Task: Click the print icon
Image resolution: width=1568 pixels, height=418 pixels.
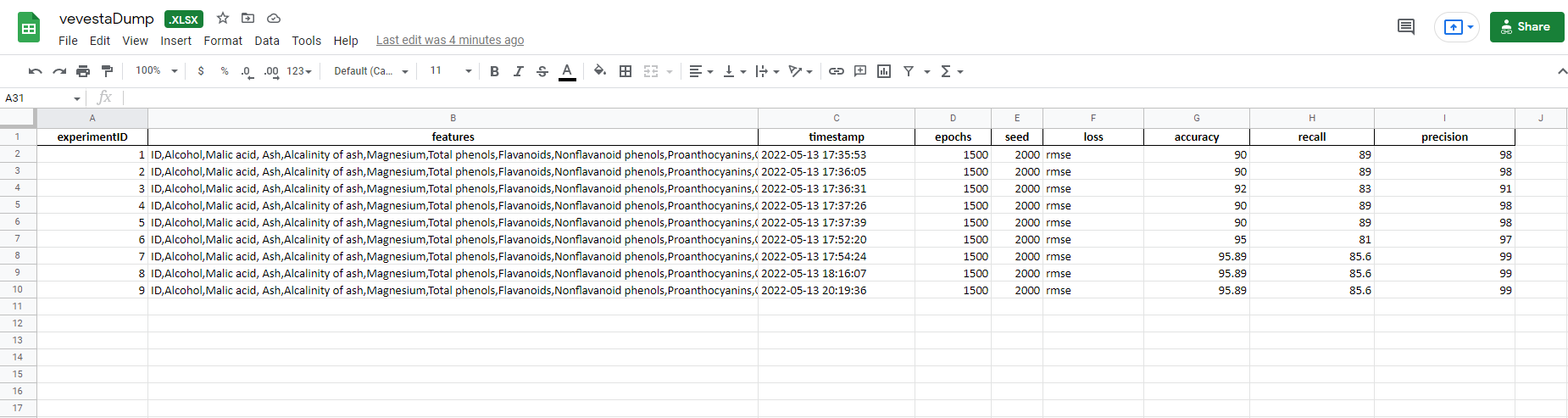Action: [x=83, y=71]
